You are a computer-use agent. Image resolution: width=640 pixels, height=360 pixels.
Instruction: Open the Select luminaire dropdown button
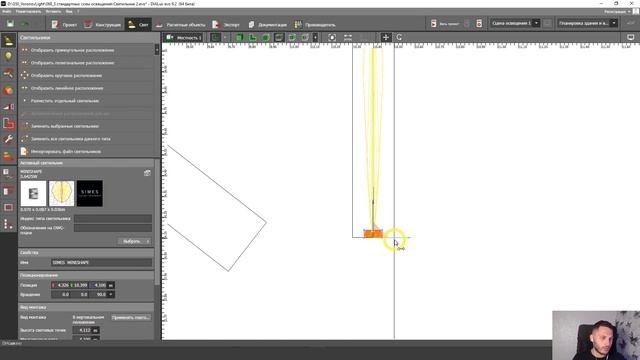(x=134, y=241)
